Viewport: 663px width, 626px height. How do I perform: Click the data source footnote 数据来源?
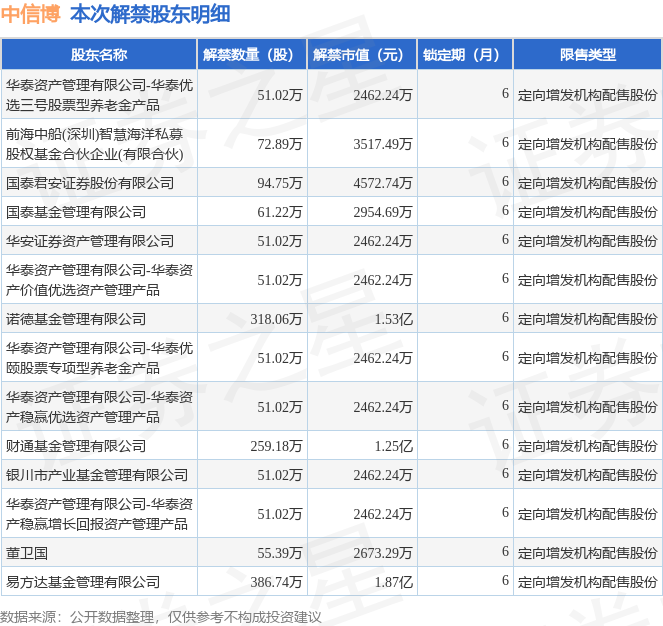point(161,617)
